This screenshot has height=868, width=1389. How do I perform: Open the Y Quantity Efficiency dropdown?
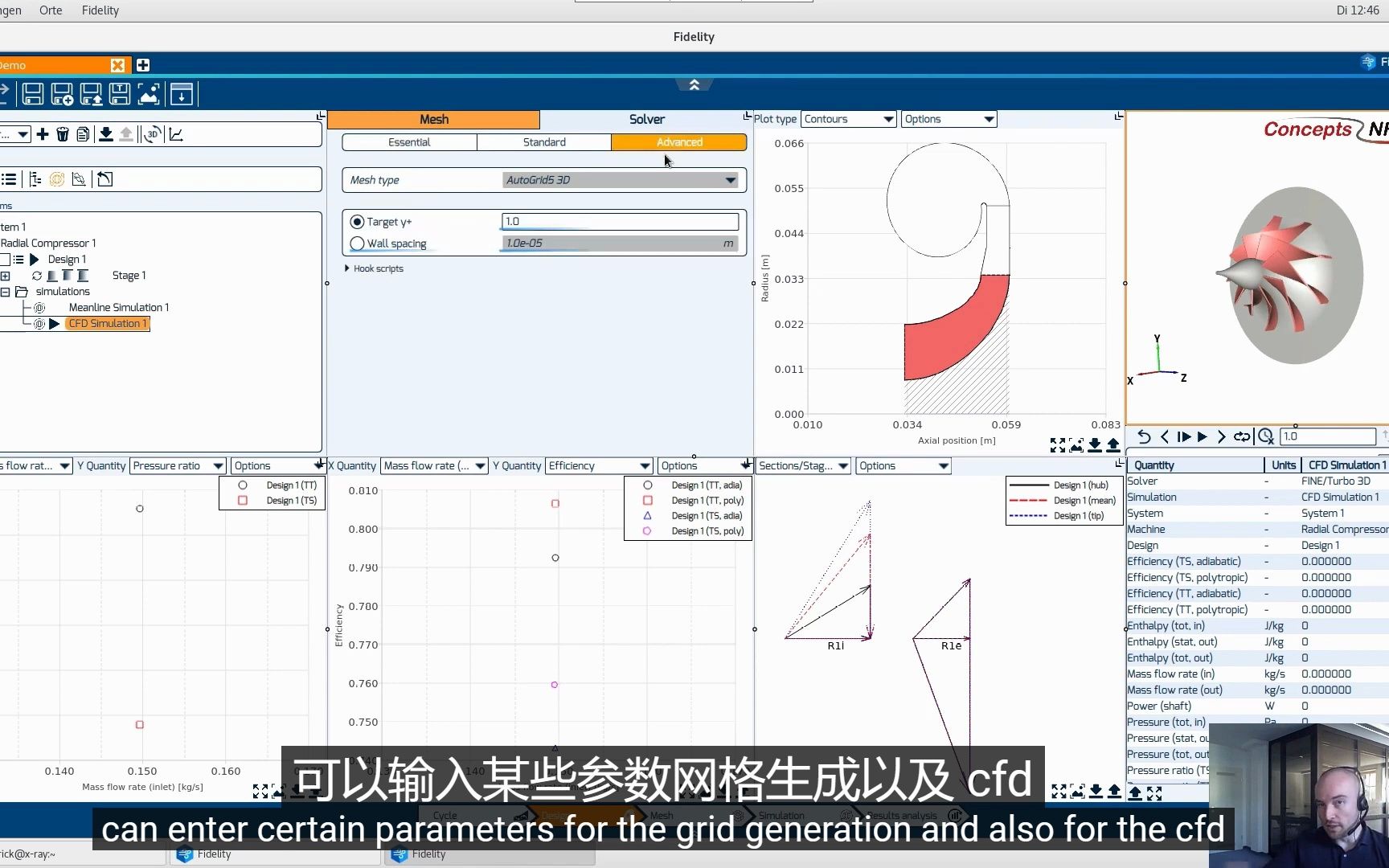tap(599, 465)
